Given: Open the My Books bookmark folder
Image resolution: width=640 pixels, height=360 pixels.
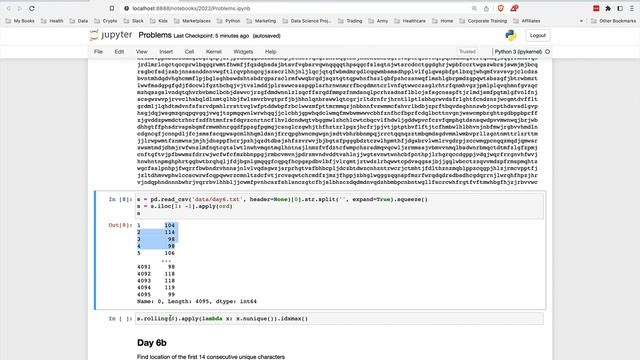Looking at the screenshot, I should [20, 21].
